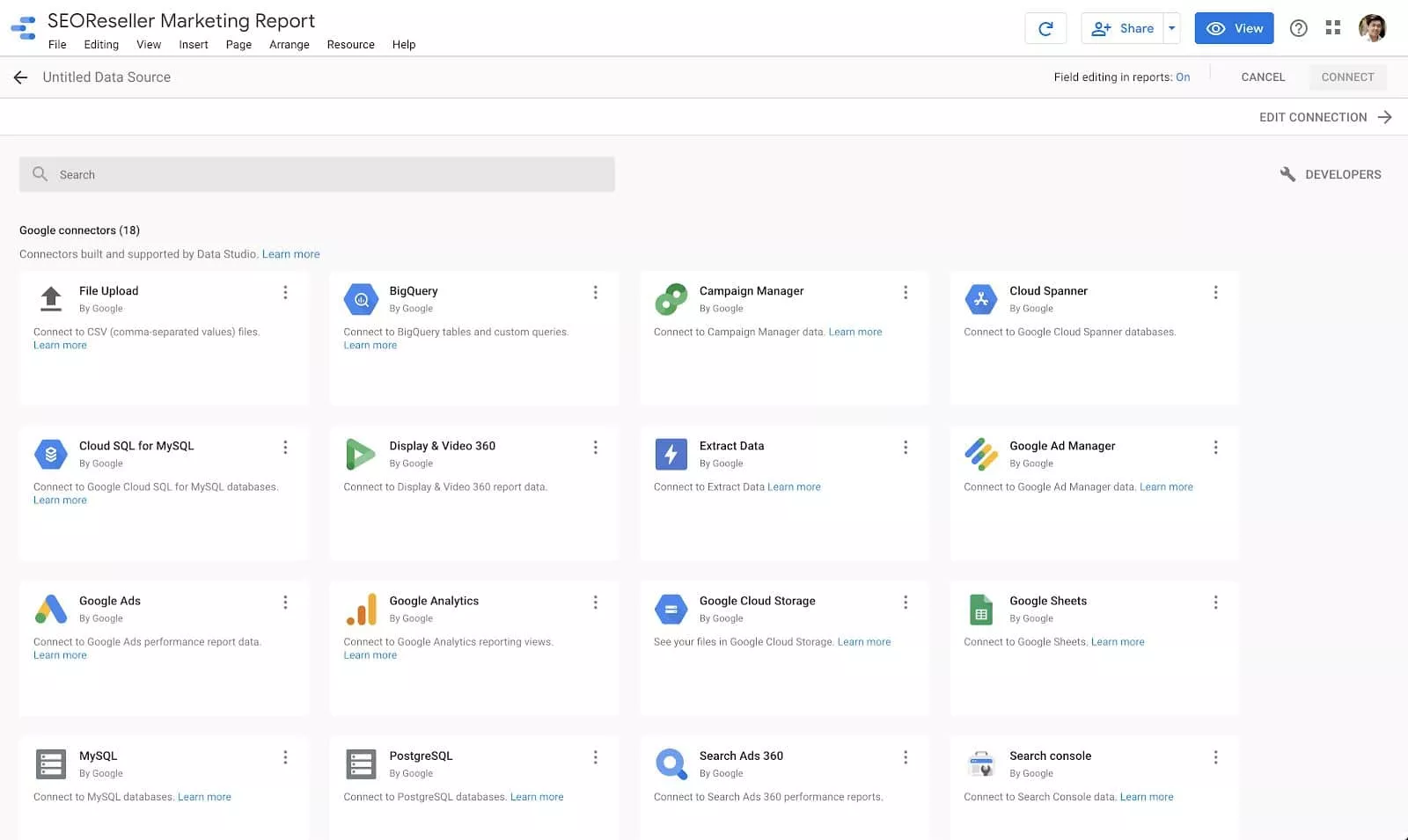
Task: Open the Google apps grid icon
Action: pos(1333,27)
